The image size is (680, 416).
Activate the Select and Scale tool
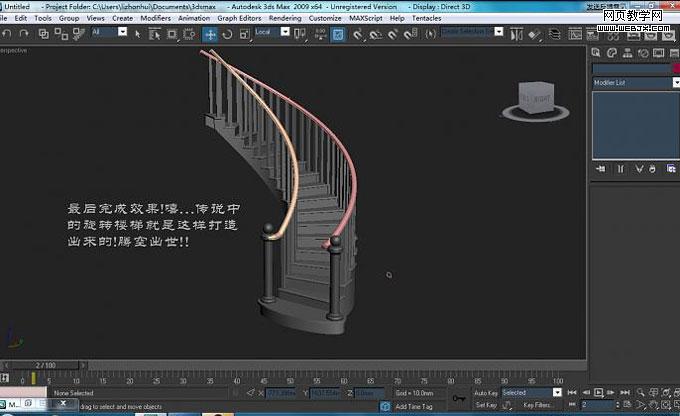tap(245, 34)
